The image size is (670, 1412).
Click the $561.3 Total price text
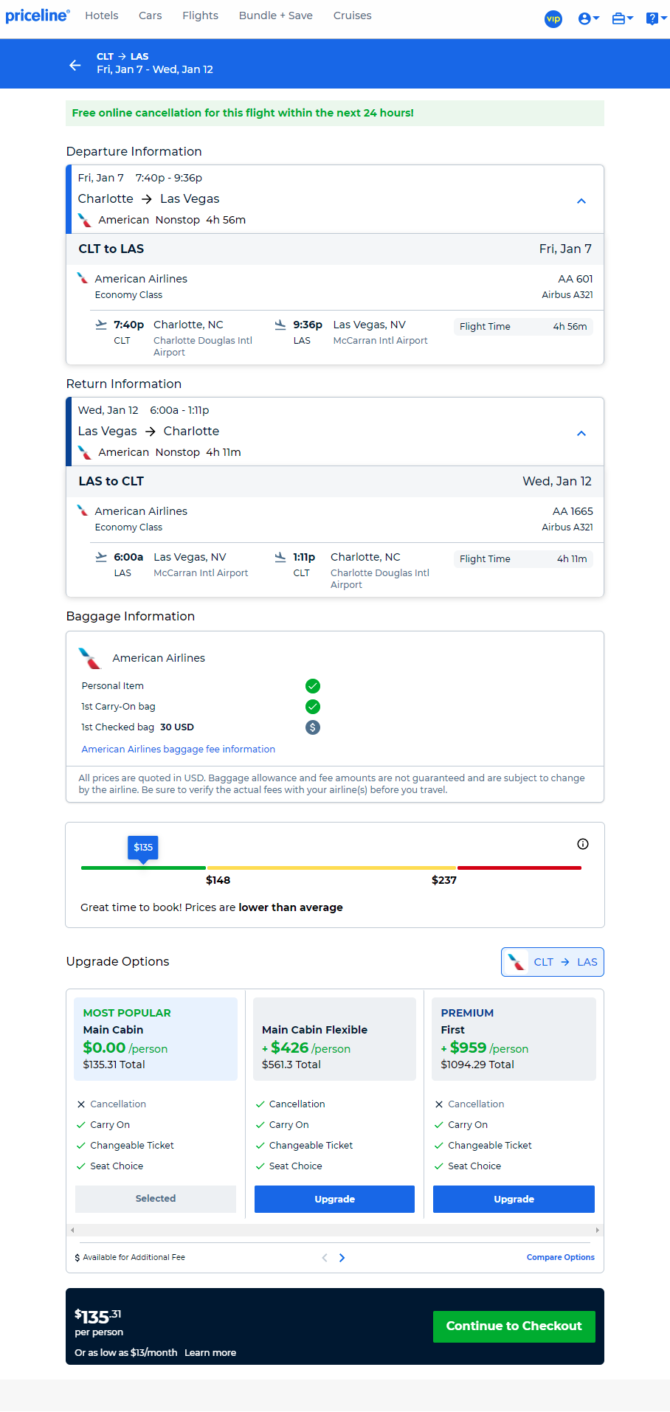click(291, 1065)
